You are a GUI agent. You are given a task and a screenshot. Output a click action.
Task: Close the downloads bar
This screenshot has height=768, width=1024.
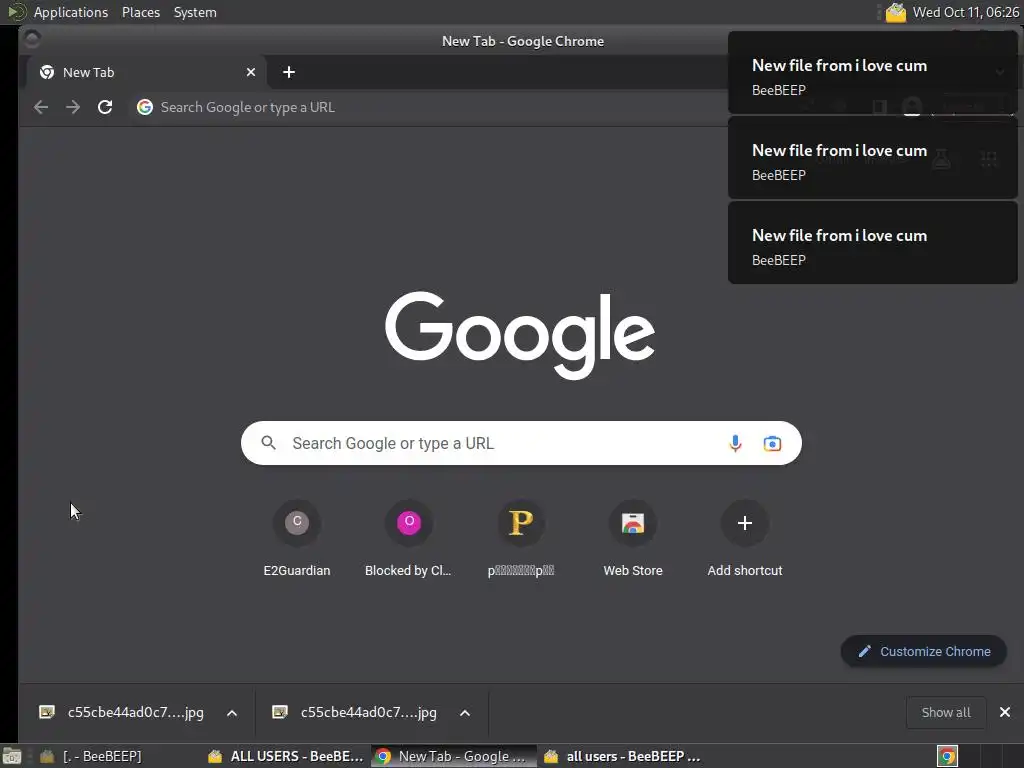click(1005, 712)
